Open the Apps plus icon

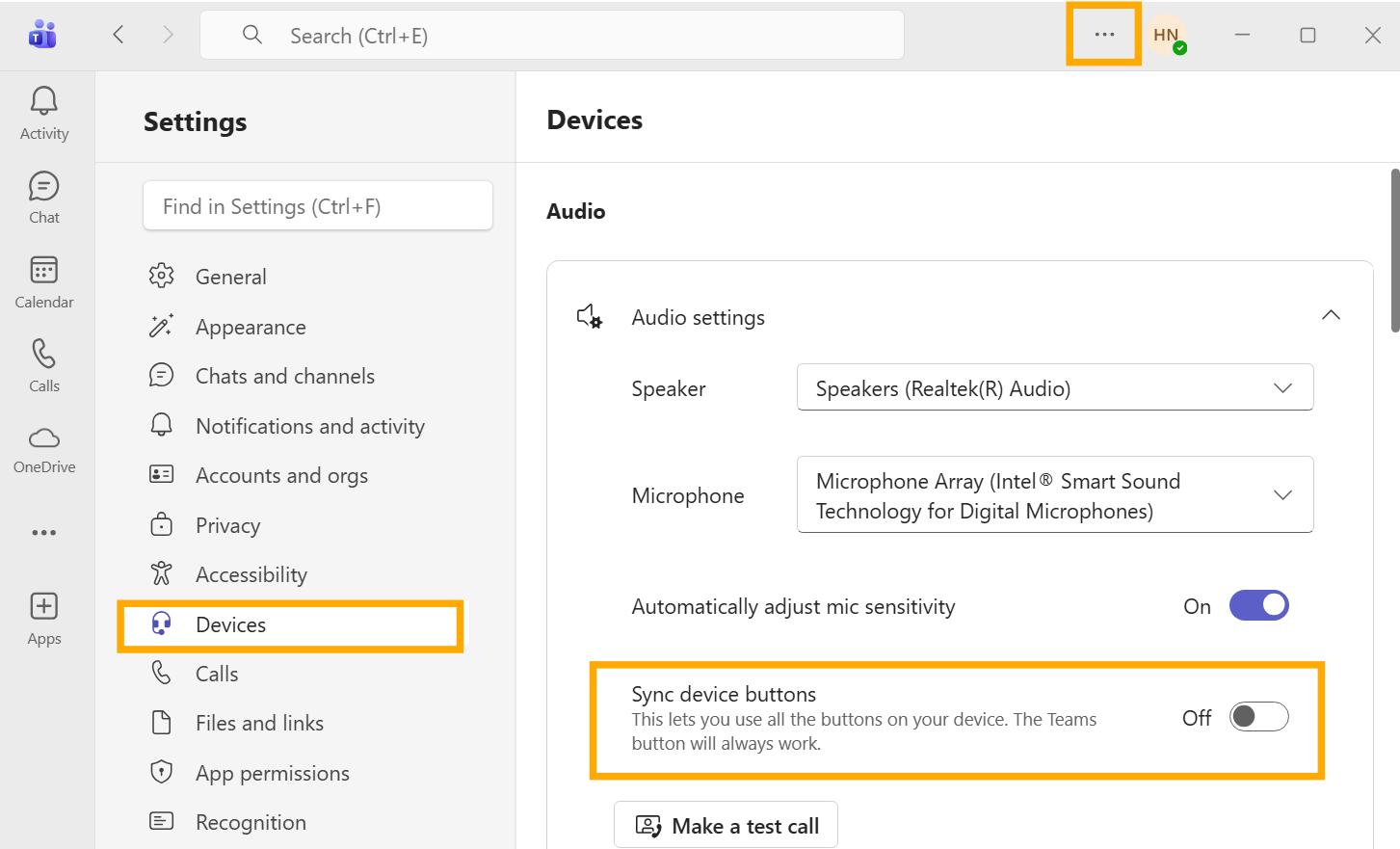tap(44, 607)
